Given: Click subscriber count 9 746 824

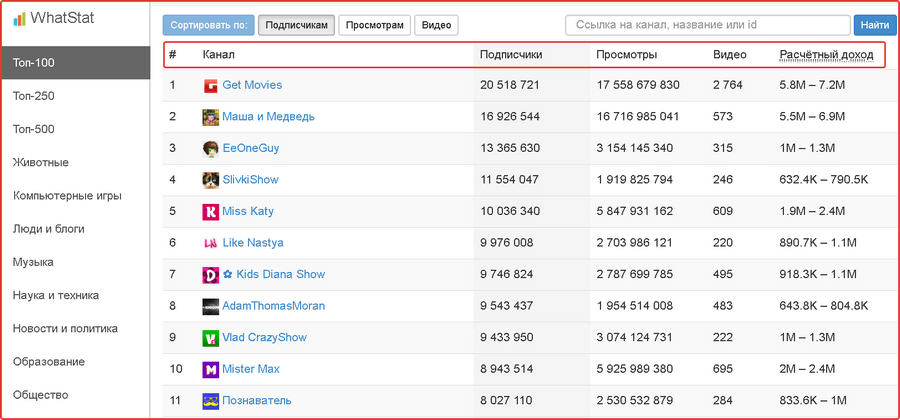Looking at the screenshot, I should pos(506,274).
